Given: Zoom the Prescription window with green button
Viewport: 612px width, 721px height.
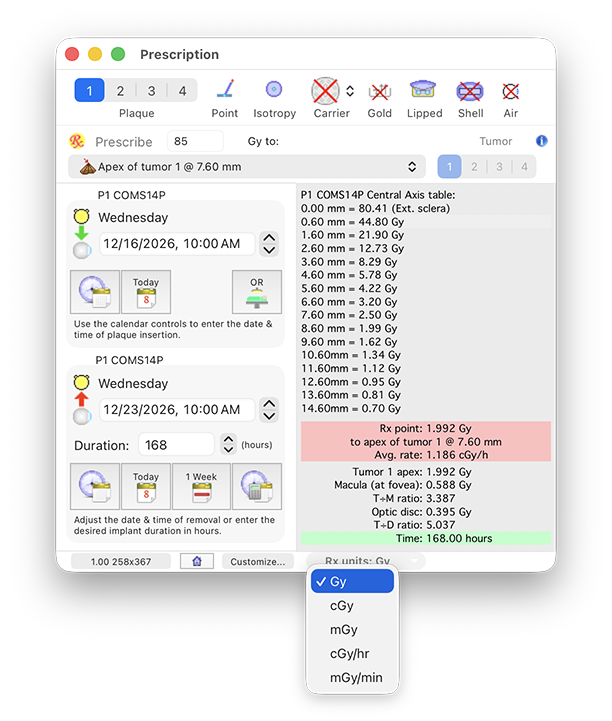Looking at the screenshot, I should pos(118,54).
